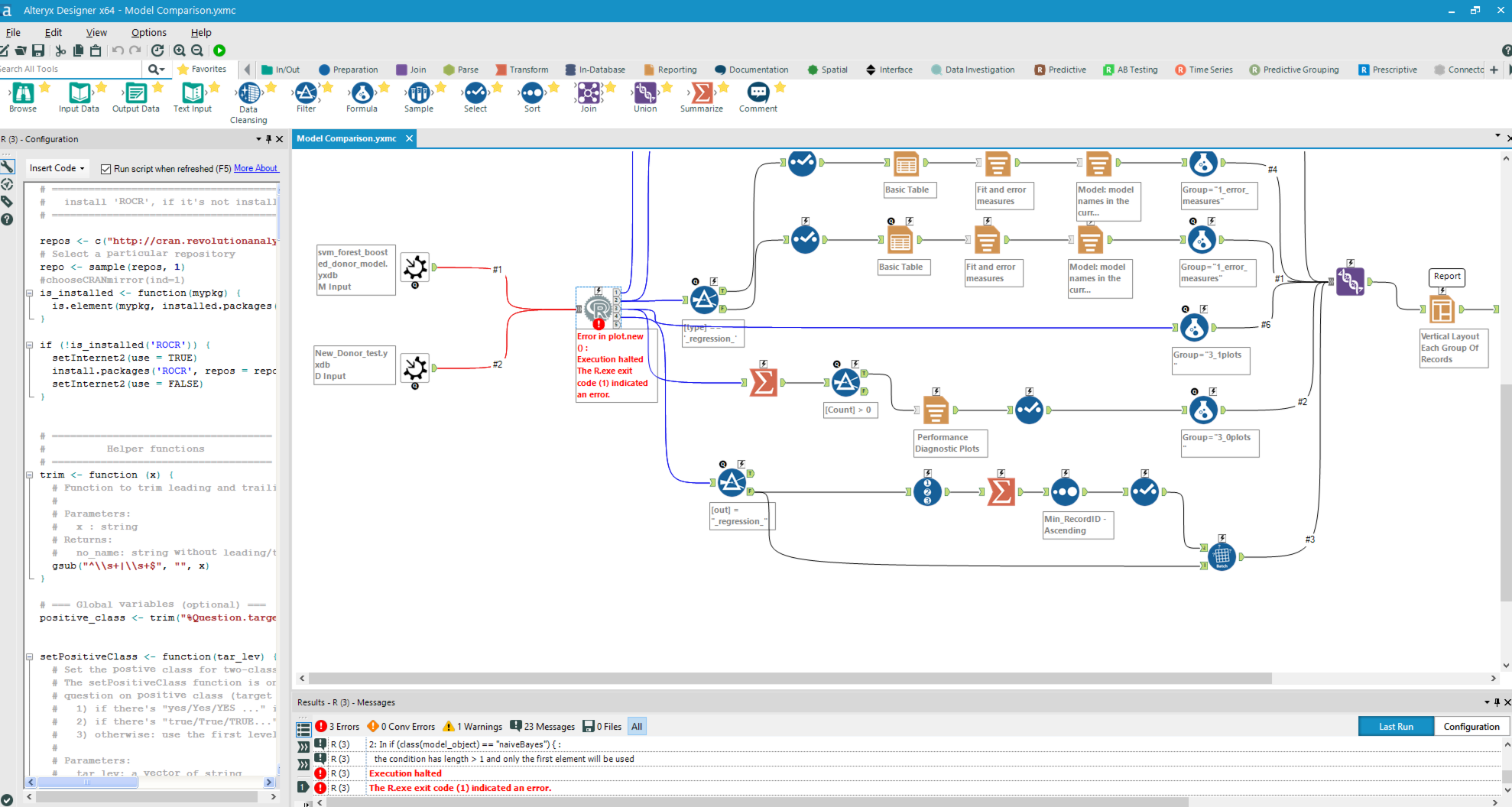Toggle the favorite star beside the Browse tool
Image resolution: width=1512 pixels, height=807 pixels.
(44, 87)
